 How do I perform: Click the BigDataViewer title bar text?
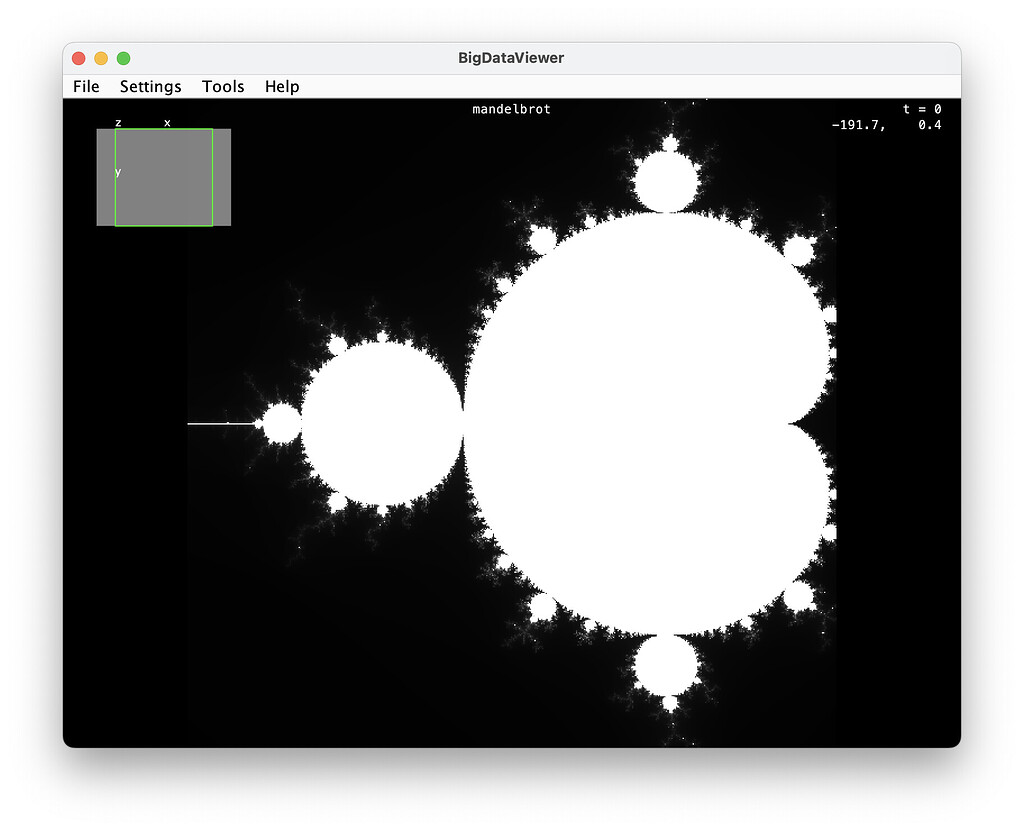coord(512,58)
